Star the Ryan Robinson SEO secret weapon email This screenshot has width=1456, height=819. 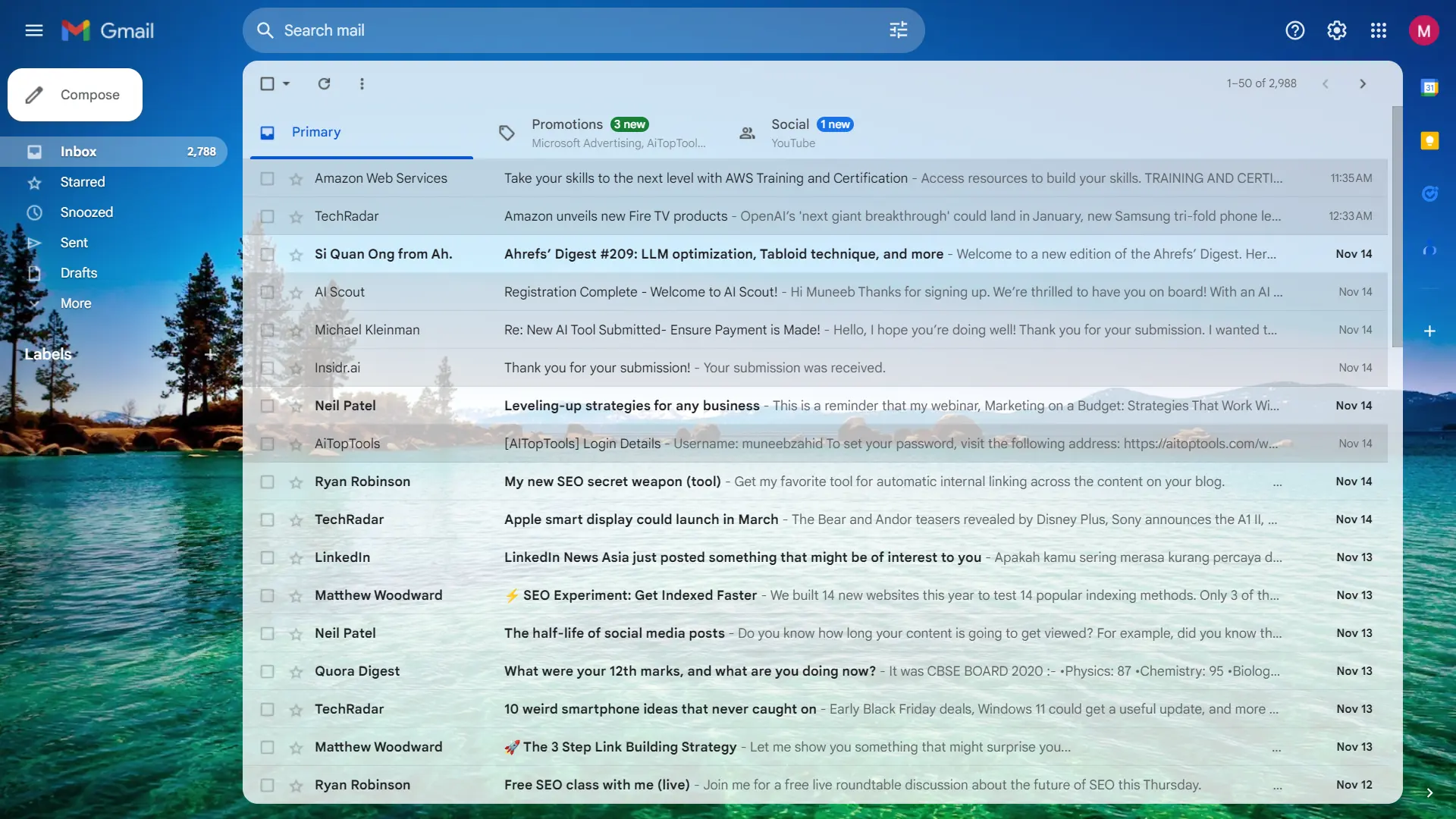(296, 482)
